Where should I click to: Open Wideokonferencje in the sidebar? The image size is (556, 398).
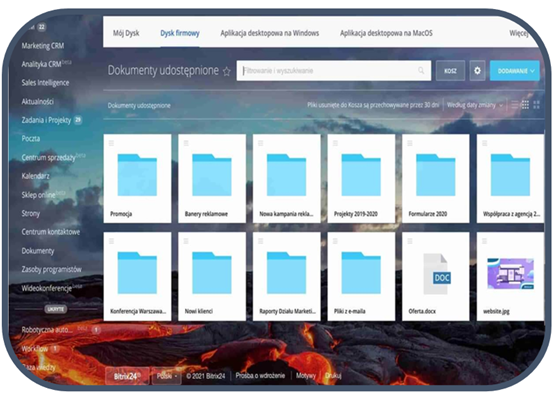pyautogui.click(x=46, y=288)
